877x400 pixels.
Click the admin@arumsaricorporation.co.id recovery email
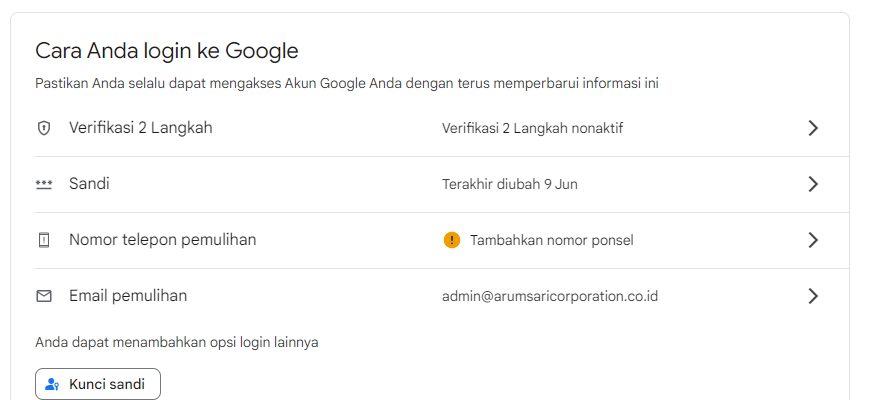point(550,296)
